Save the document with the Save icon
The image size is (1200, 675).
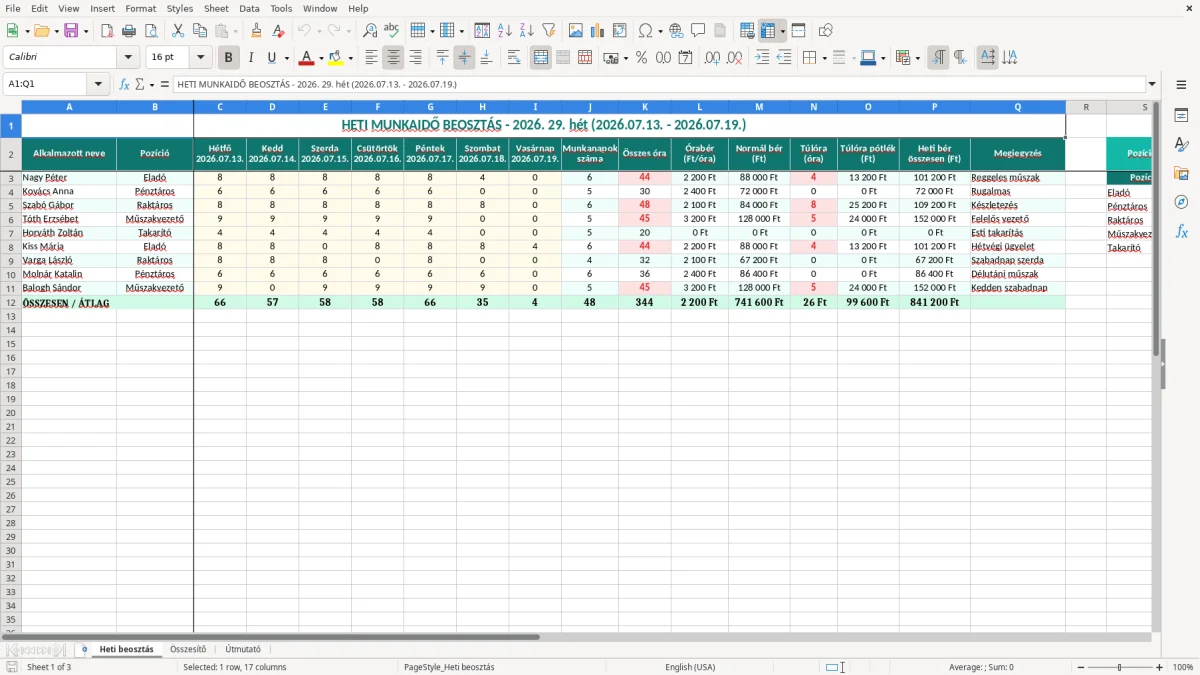coord(71,31)
